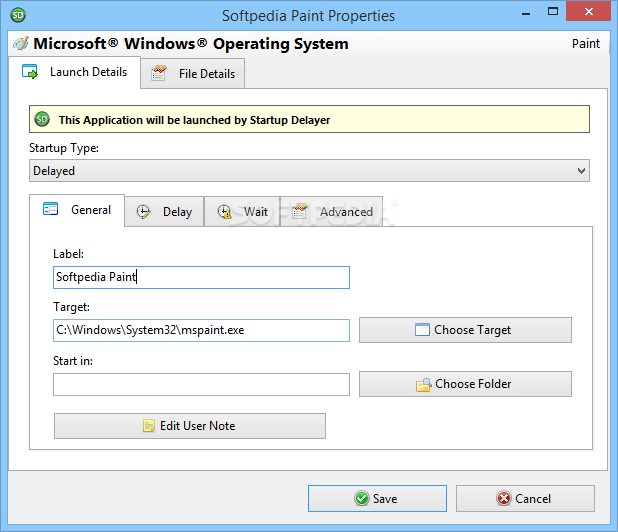Click into the Label text field
Screen dimensions: 618x532
201,277
